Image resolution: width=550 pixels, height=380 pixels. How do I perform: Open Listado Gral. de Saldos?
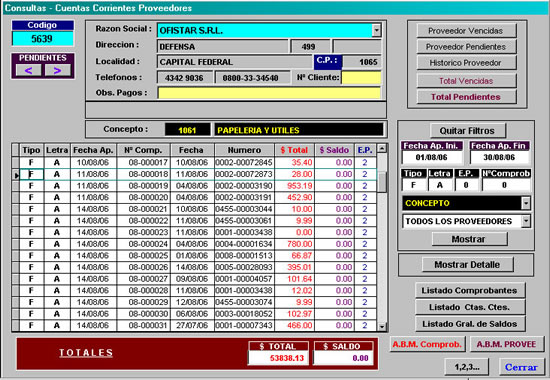point(470,324)
